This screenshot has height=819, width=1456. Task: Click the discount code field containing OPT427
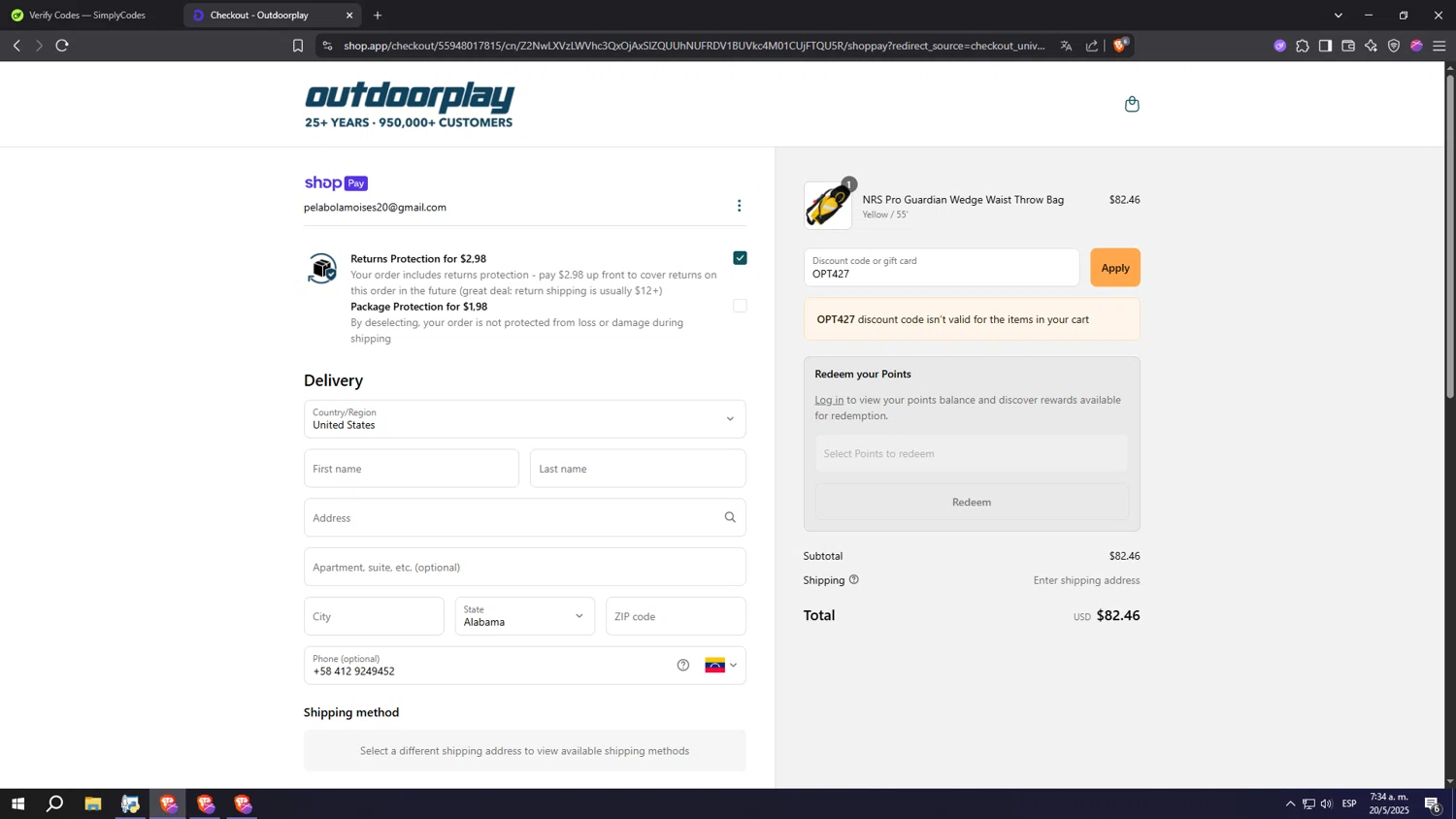point(941,268)
